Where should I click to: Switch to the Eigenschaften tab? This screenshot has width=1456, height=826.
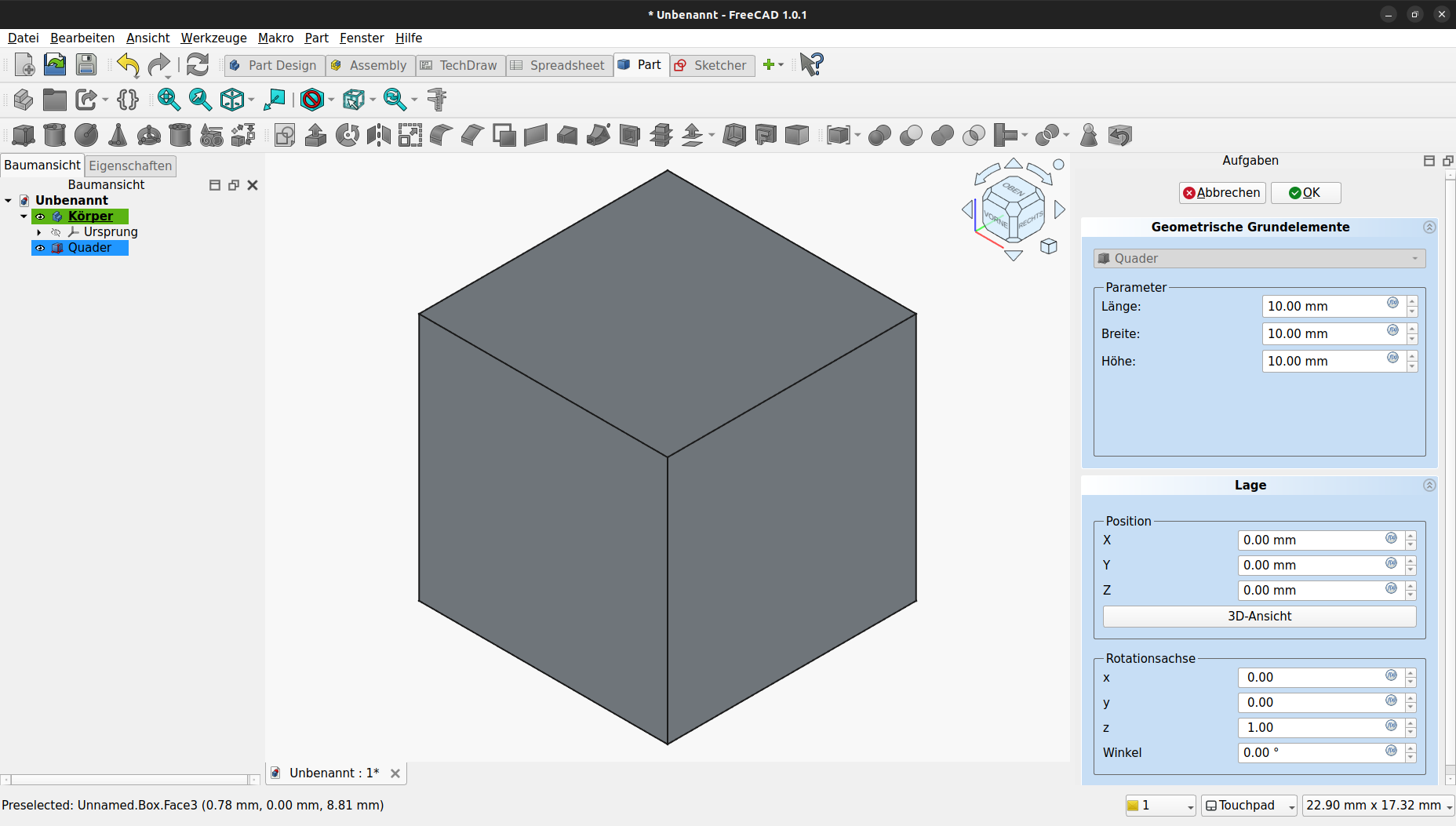(130, 166)
